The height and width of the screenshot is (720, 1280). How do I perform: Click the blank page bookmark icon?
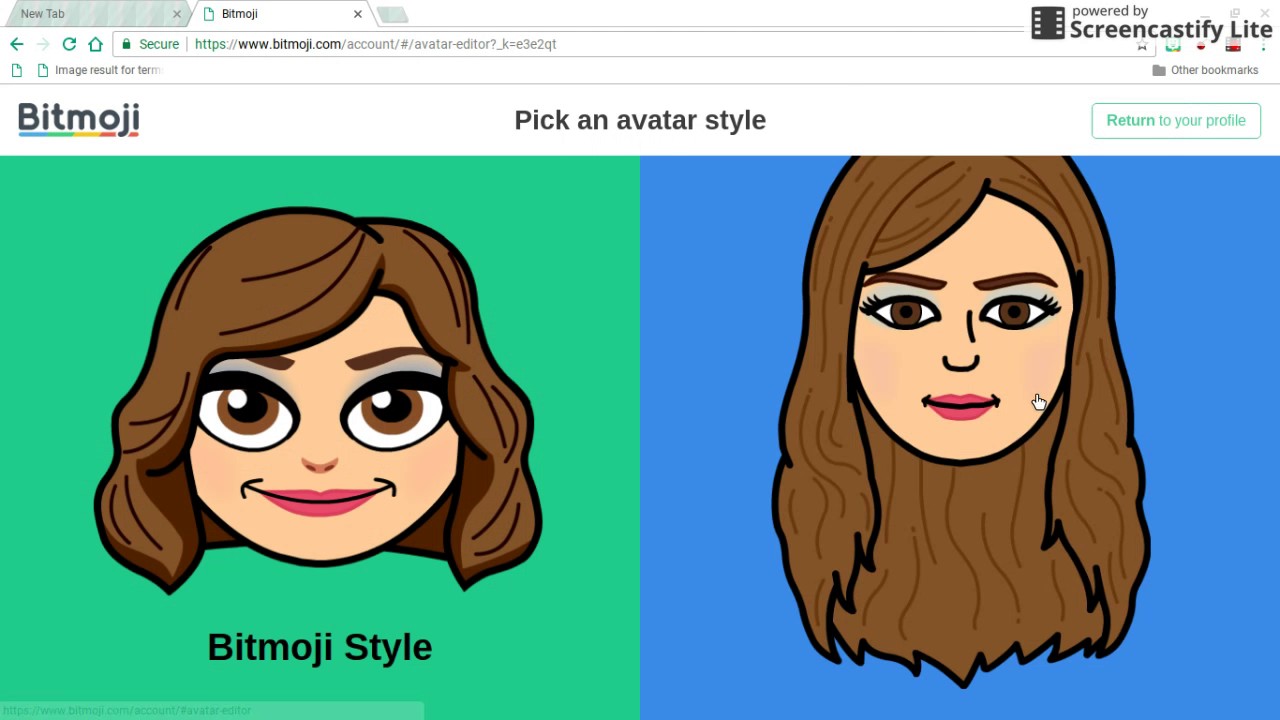point(16,70)
